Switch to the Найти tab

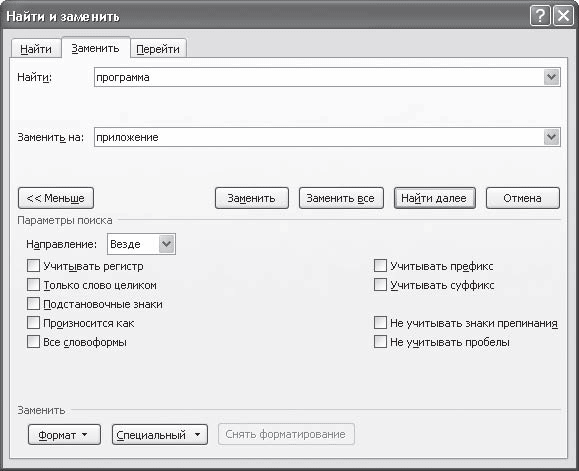point(36,49)
